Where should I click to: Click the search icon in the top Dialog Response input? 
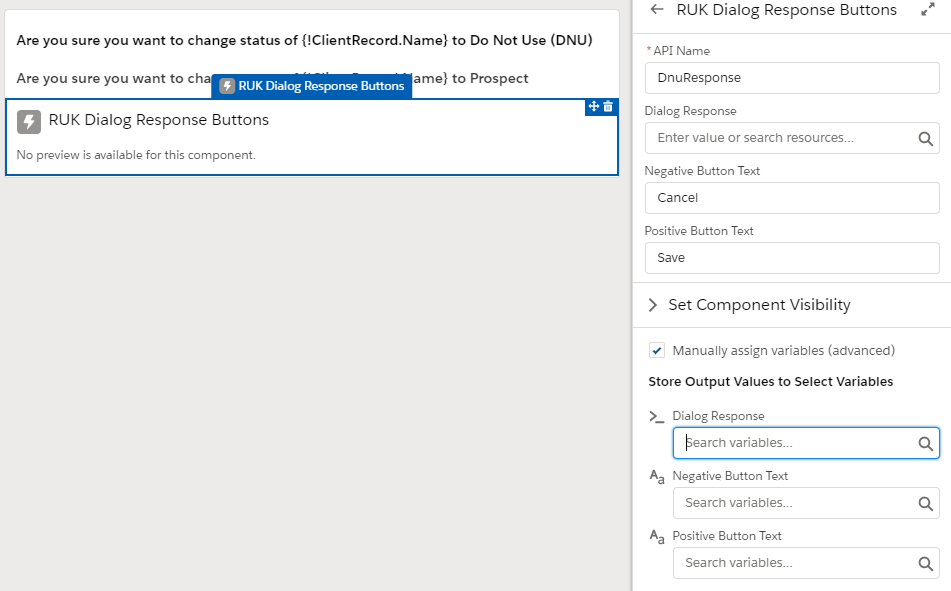[x=925, y=138]
